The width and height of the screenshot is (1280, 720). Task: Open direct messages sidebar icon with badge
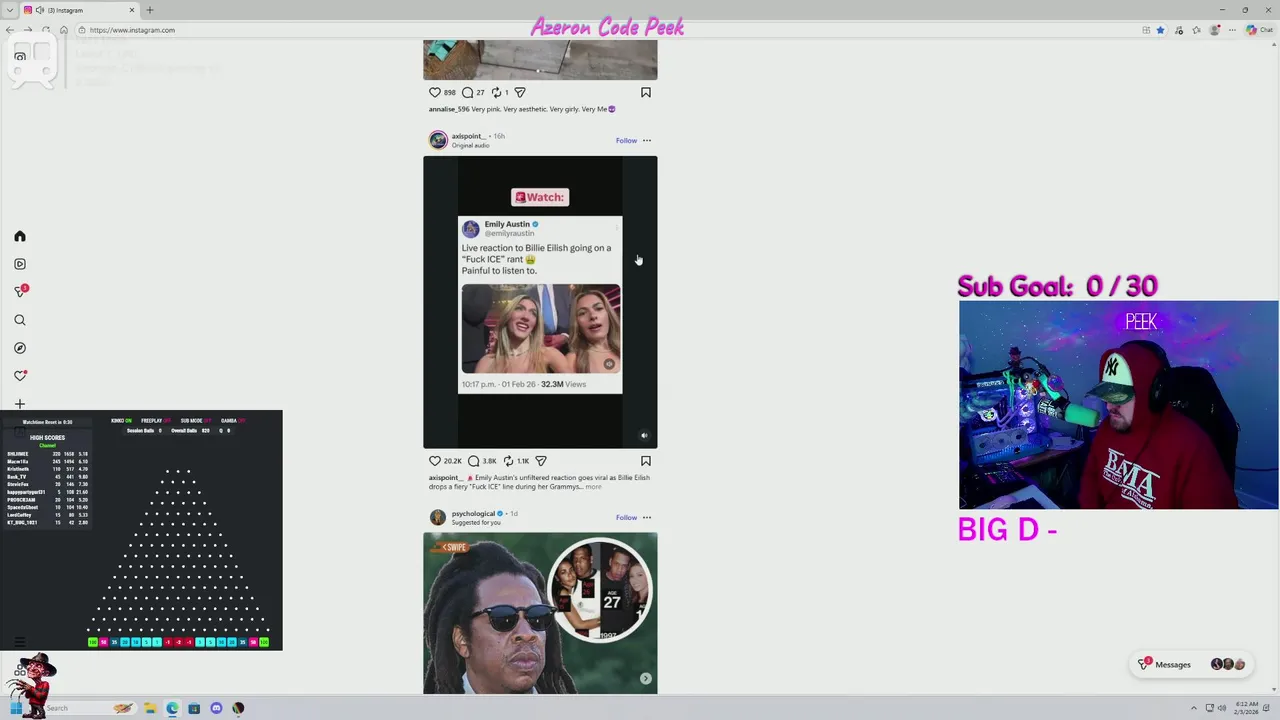[20, 291]
